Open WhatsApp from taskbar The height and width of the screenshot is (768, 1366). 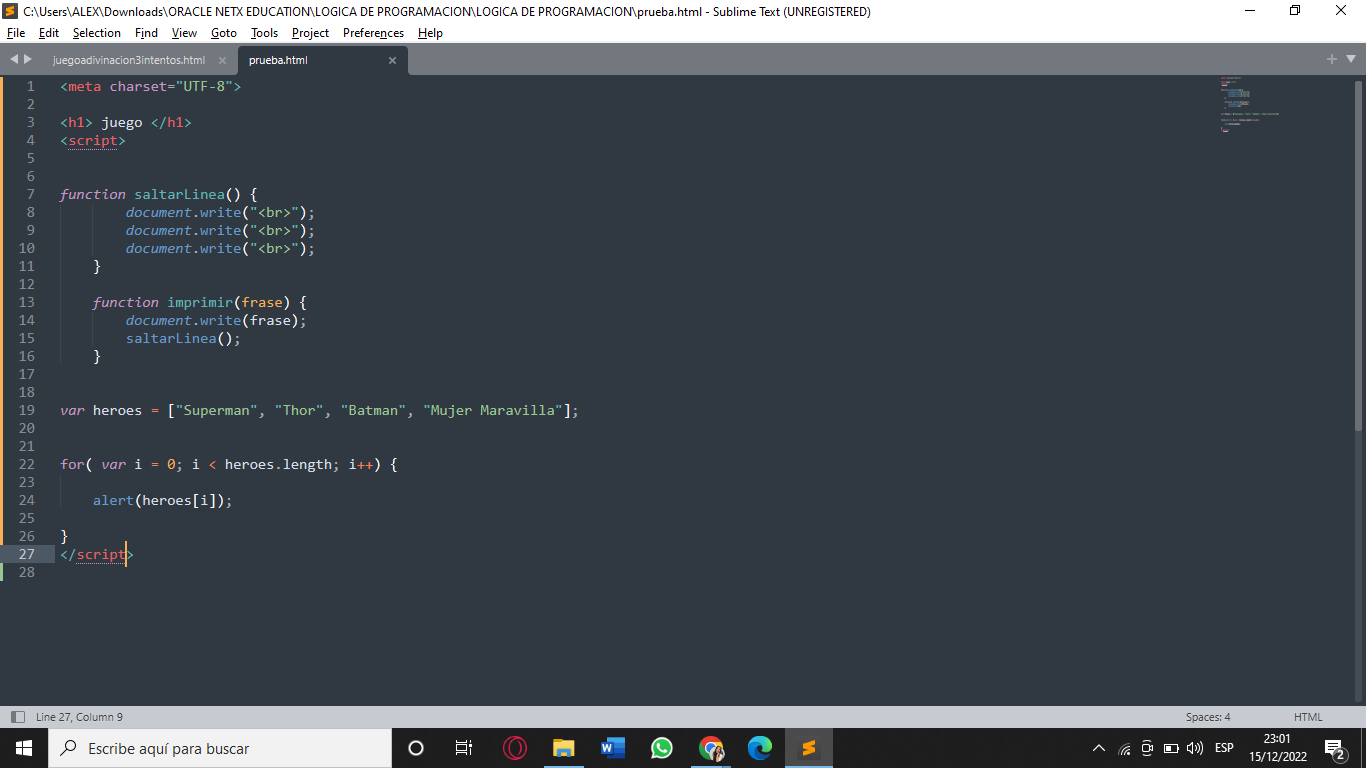coord(662,748)
